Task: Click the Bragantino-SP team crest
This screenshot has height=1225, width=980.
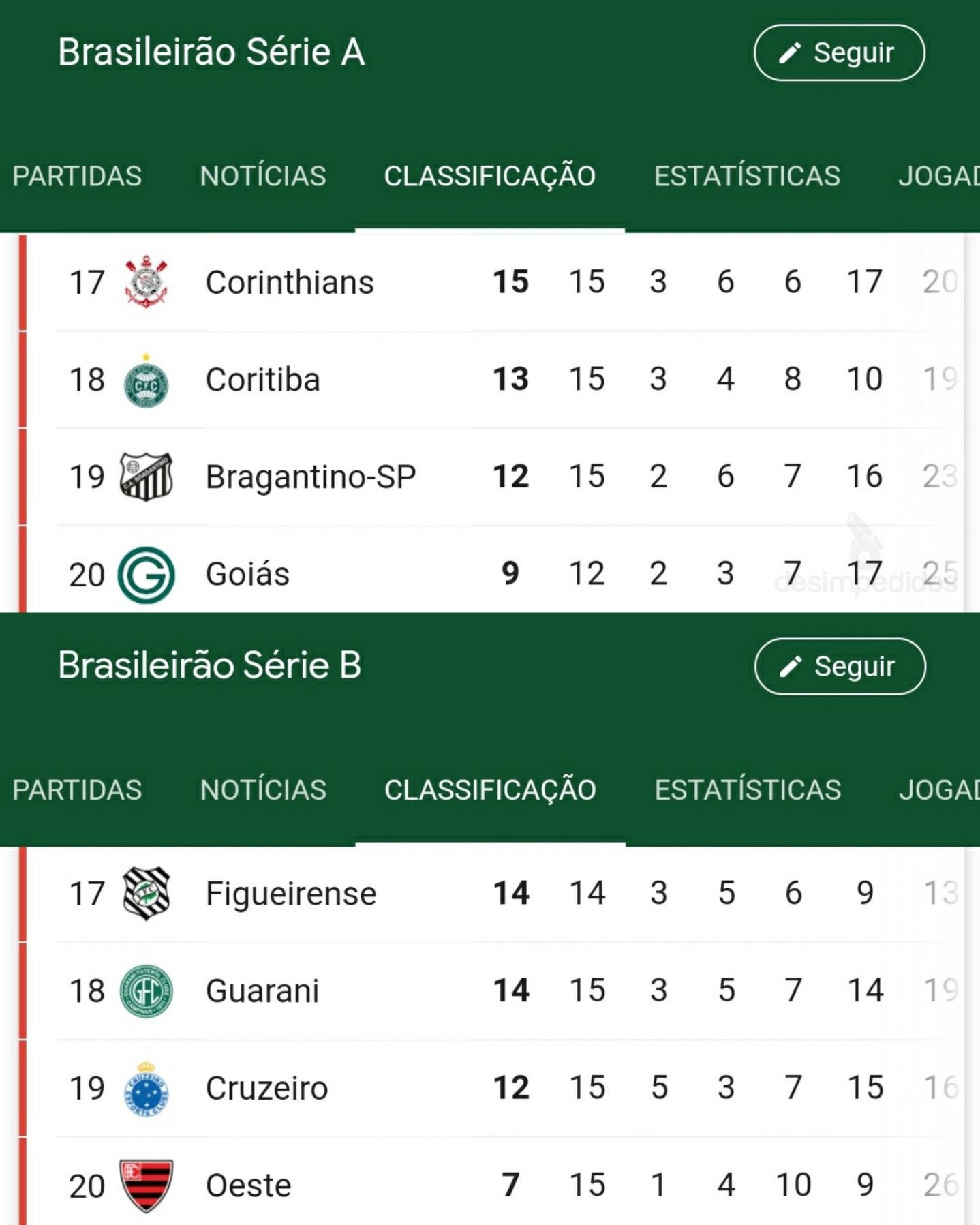Action: tap(146, 477)
